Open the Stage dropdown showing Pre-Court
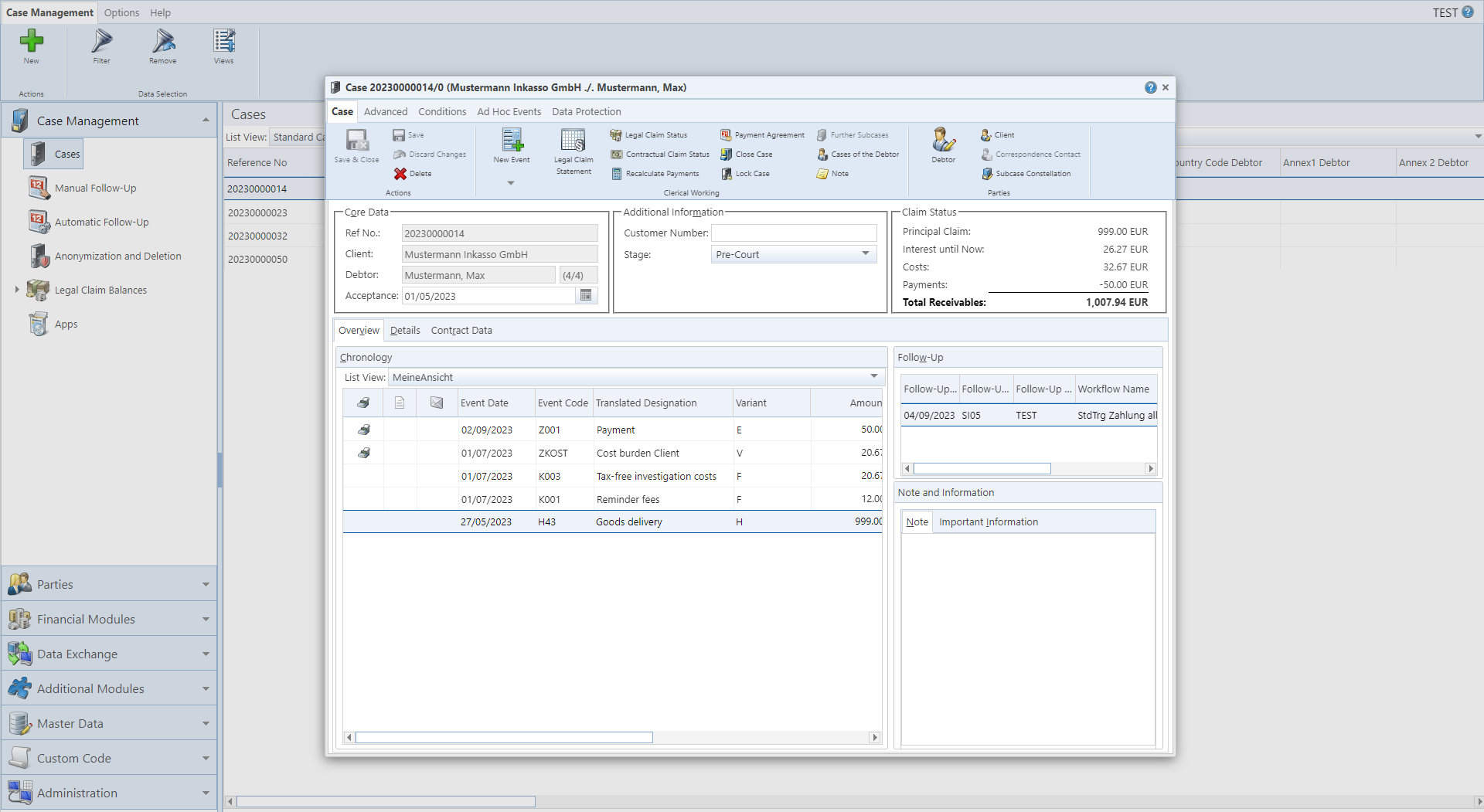Image resolution: width=1484 pixels, height=812 pixels. [793, 254]
